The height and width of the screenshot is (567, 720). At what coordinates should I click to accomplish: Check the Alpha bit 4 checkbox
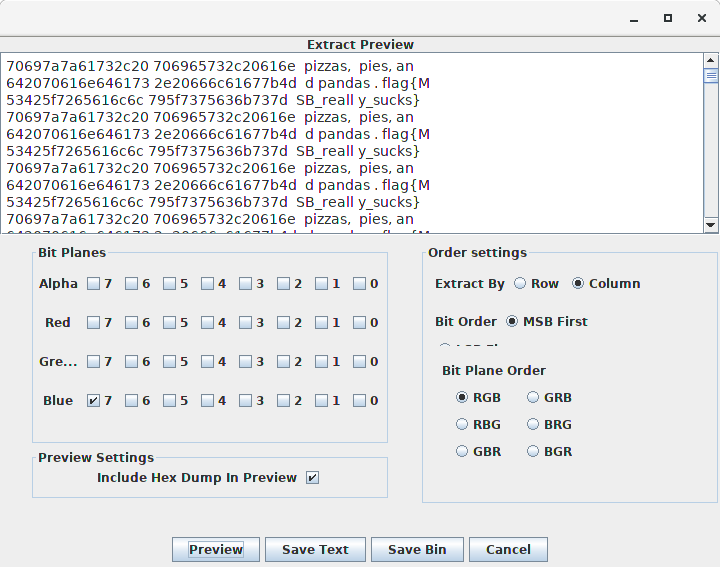208,284
